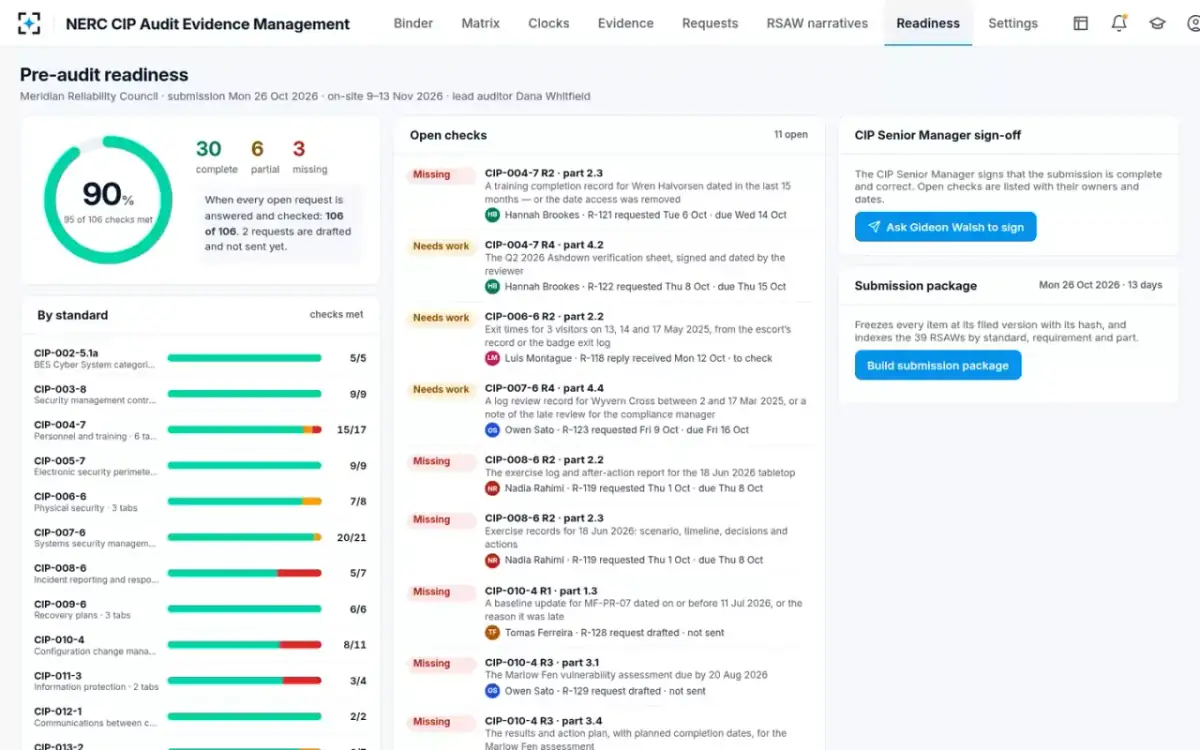The height and width of the screenshot is (750, 1200).
Task: Click Needs work badge for CIP-007-6 R4
Action: (x=441, y=390)
